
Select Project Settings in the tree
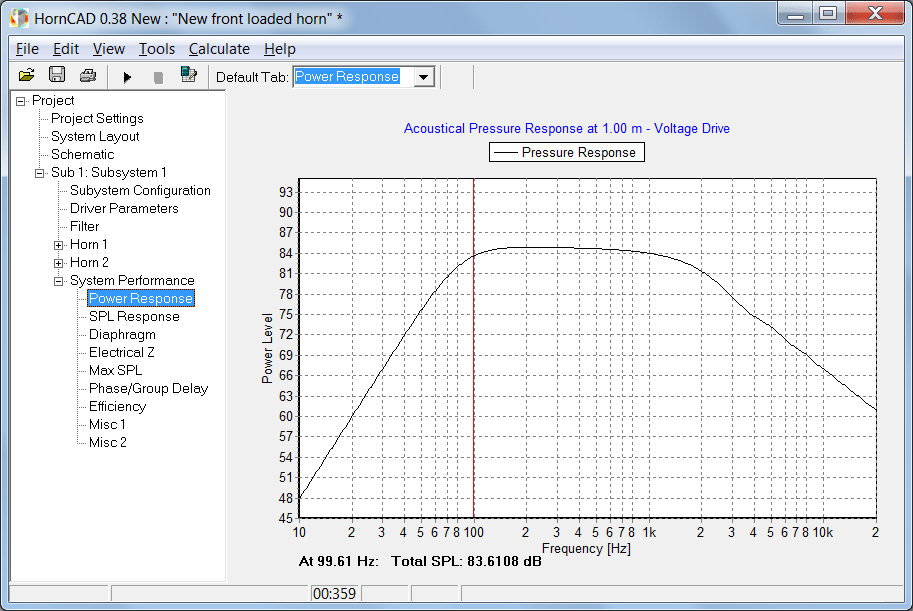[x=97, y=118]
